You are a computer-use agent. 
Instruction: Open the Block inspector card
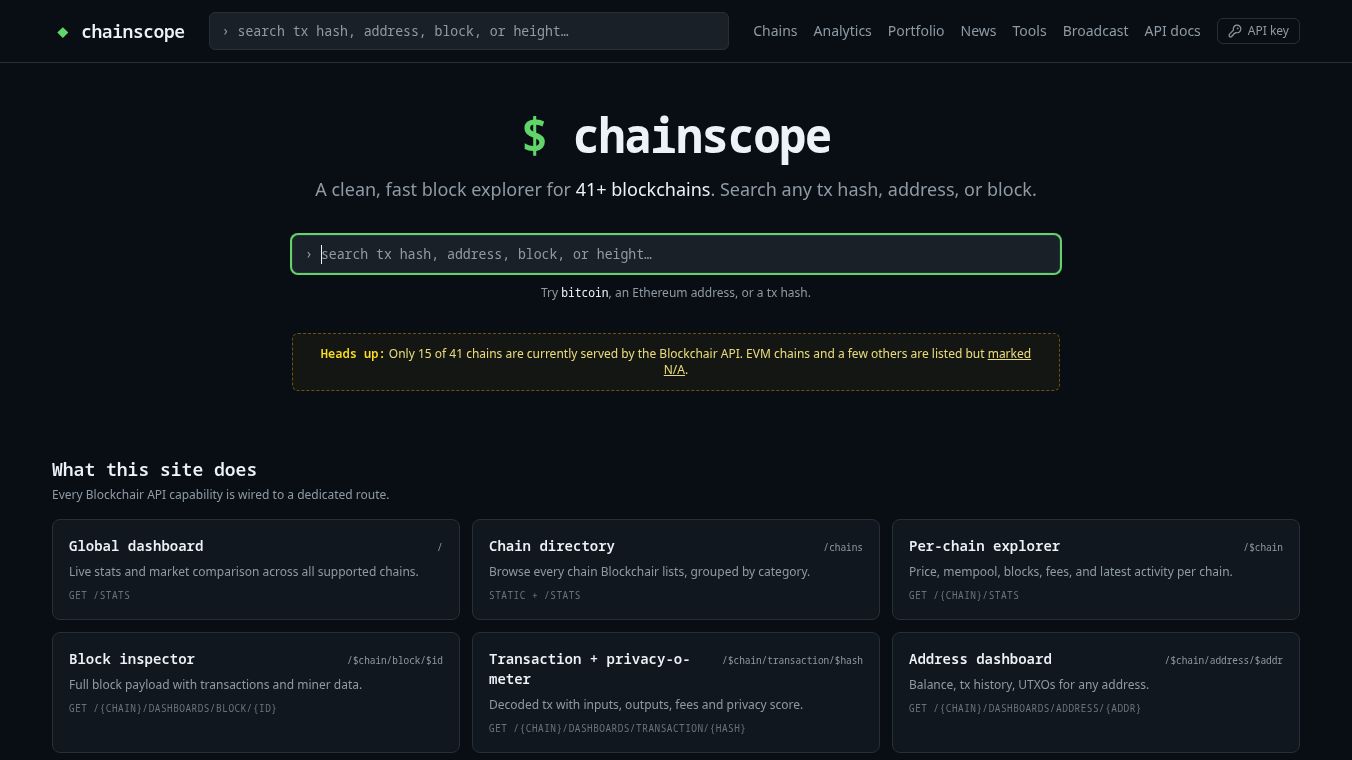[x=256, y=692]
